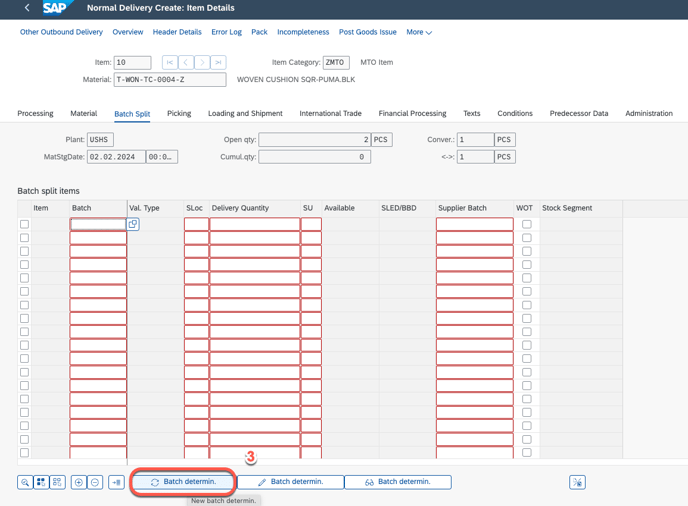Click the deselect all rows icon
The width and height of the screenshot is (688, 506).
click(57, 482)
